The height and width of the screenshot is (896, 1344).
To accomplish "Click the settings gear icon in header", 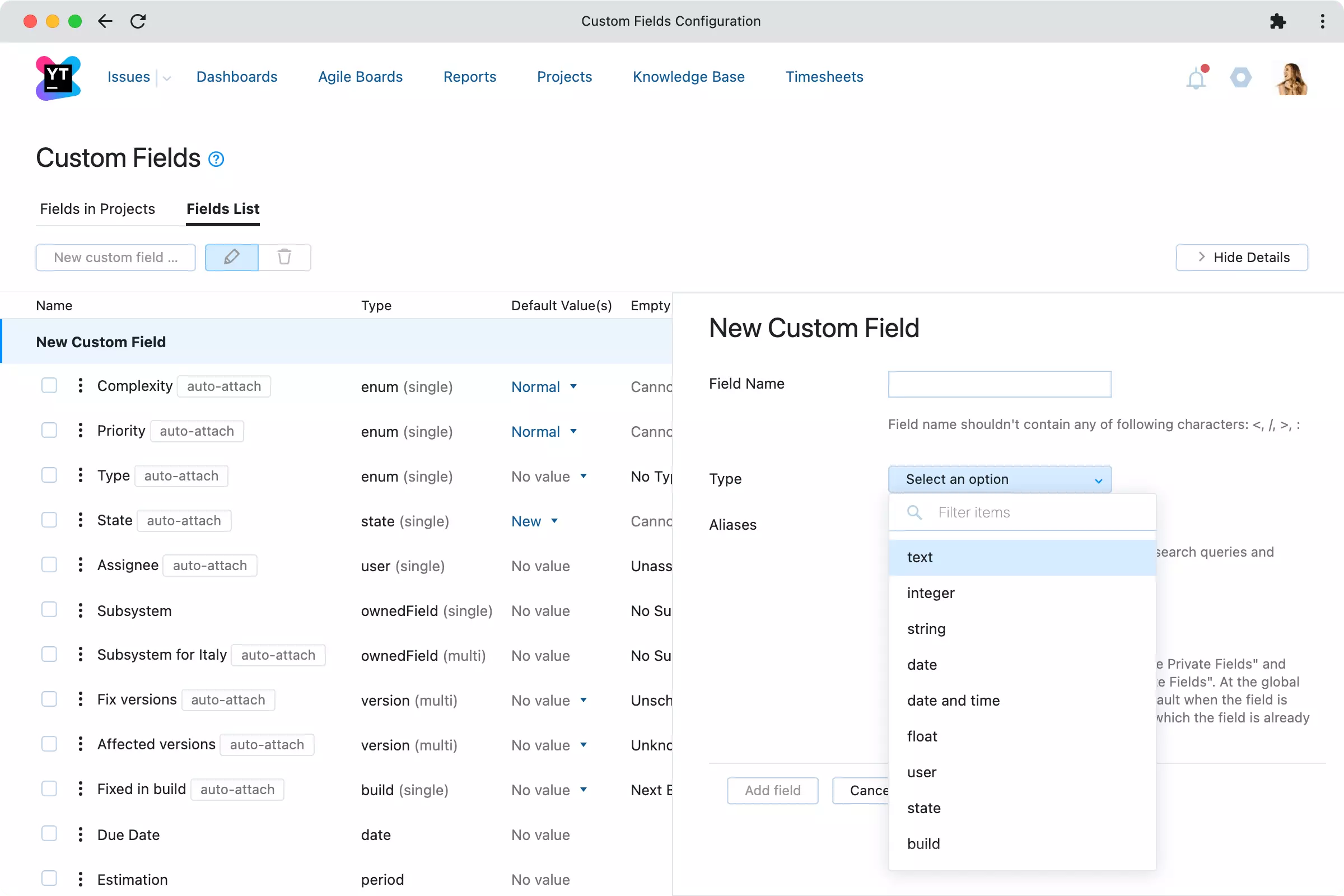I will coord(1241,77).
